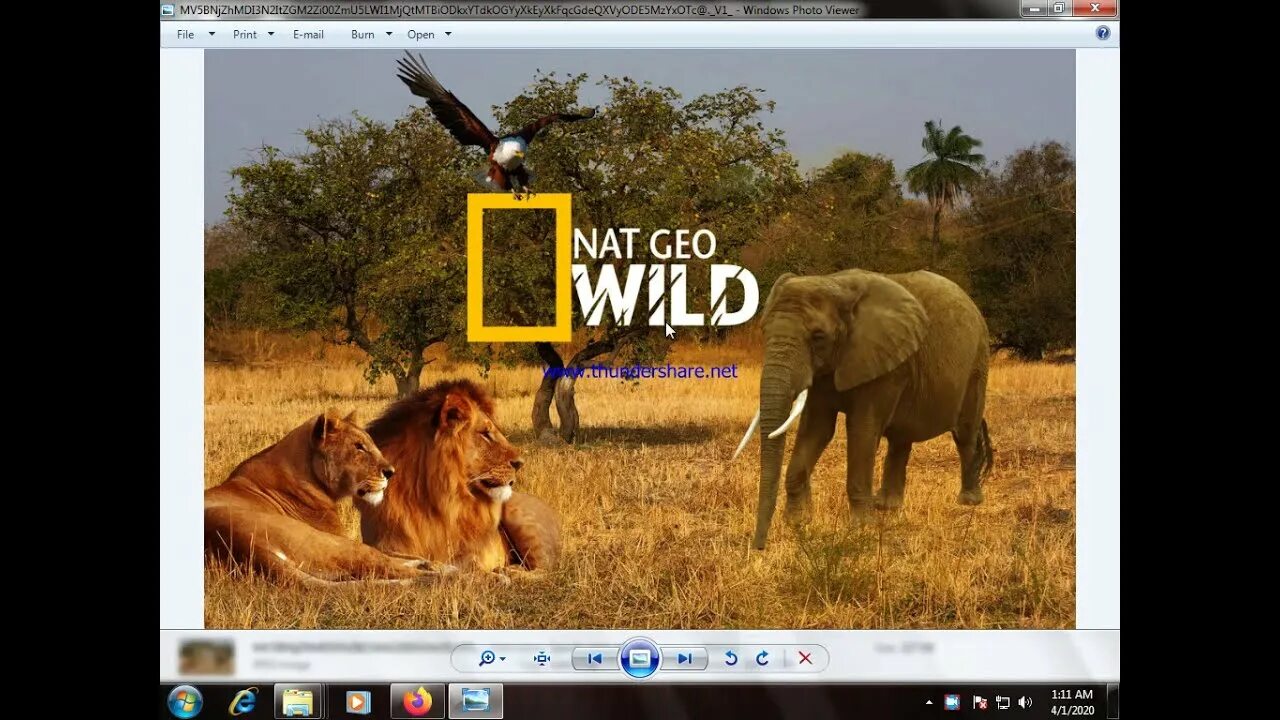The height and width of the screenshot is (720, 1280).
Task: Open the Open menu
Action: coord(420,34)
